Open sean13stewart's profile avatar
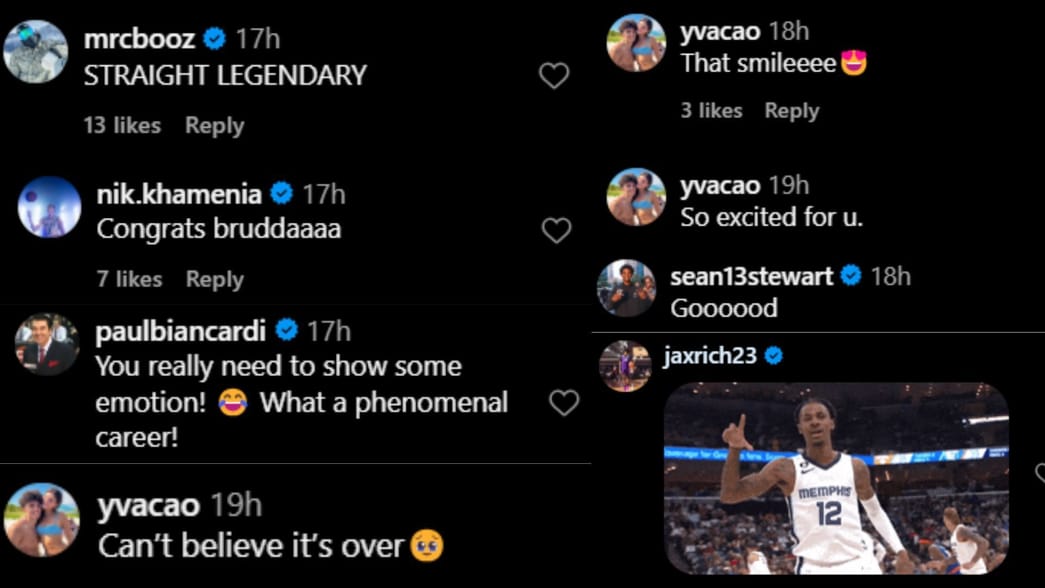This screenshot has height=588, width=1045. coord(626,288)
